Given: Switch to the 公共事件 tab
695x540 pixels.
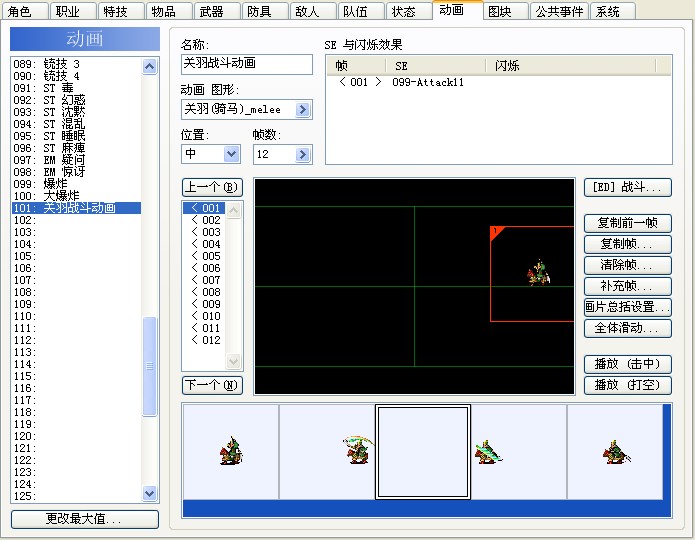Looking at the screenshot, I should (x=559, y=11).
